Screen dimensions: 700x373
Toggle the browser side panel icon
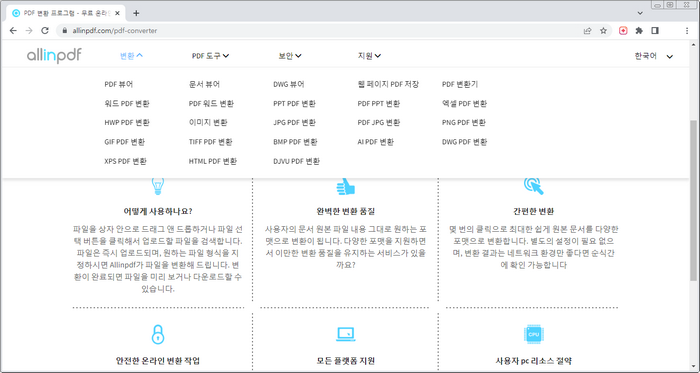(x=655, y=31)
